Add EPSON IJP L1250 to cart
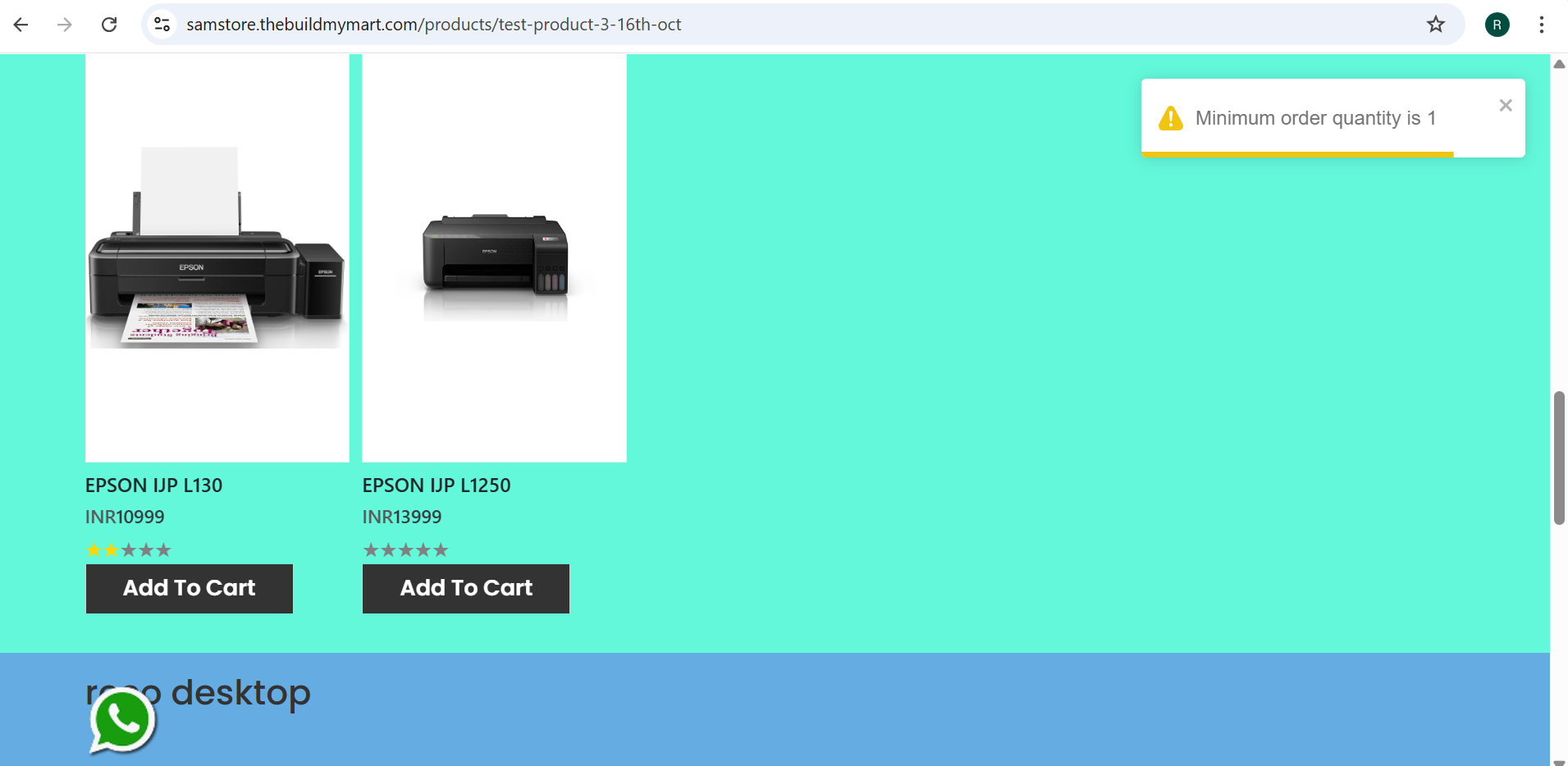The width and height of the screenshot is (1568, 766). (x=466, y=588)
